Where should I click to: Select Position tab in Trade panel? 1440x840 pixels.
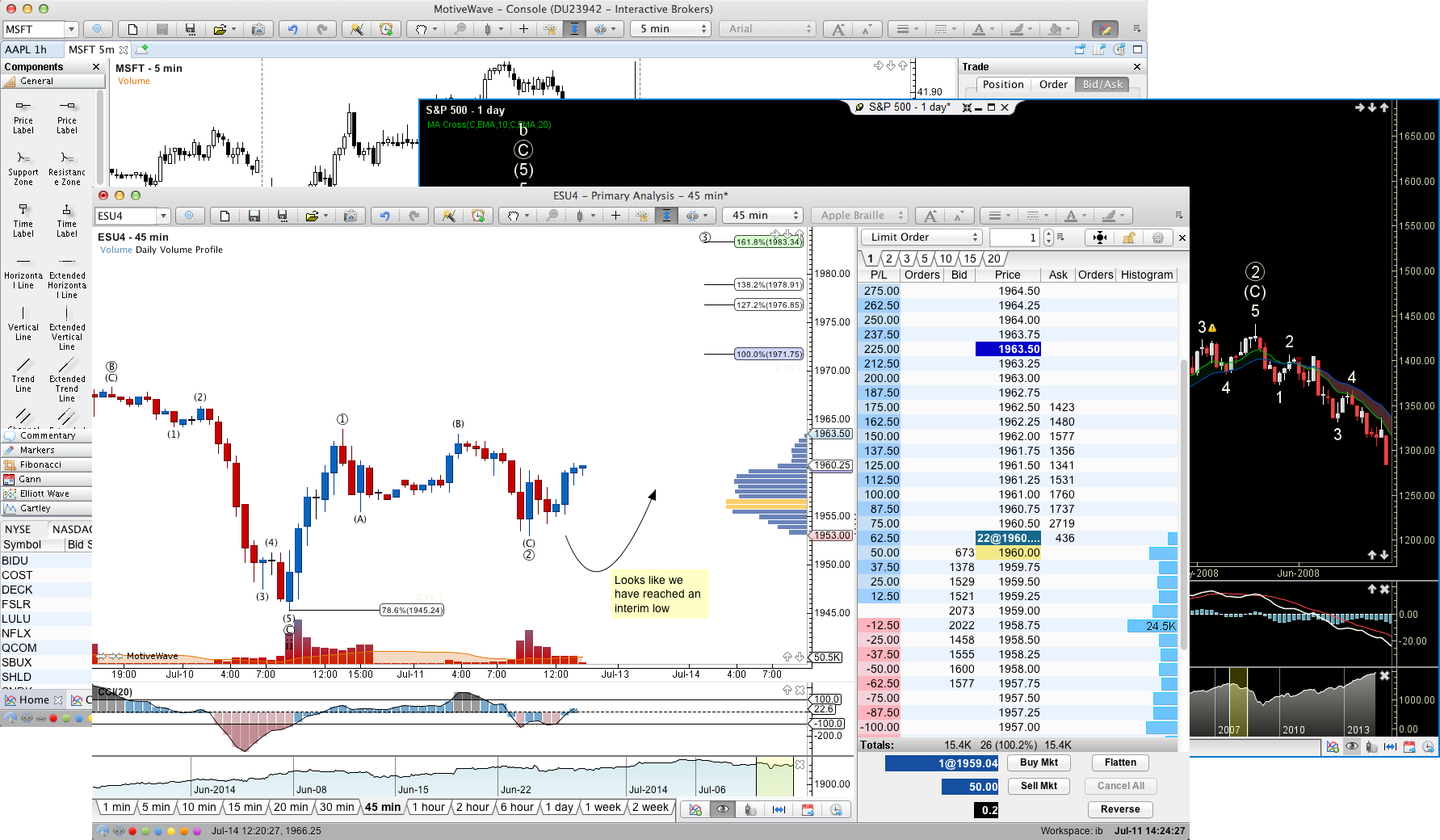pos(1003,85)
